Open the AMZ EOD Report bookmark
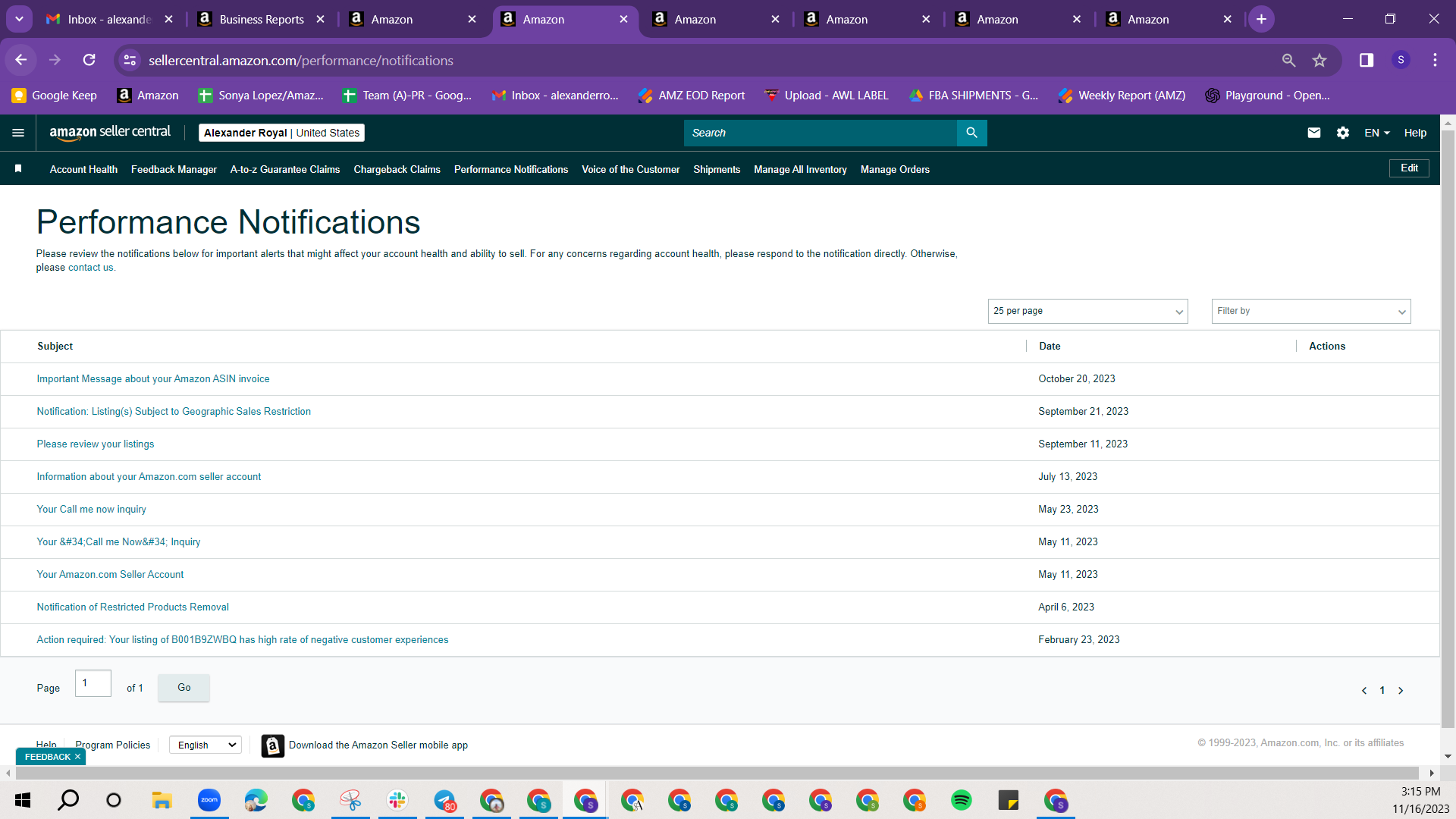Screen dimensions: 1456x819 coord(692,96)
